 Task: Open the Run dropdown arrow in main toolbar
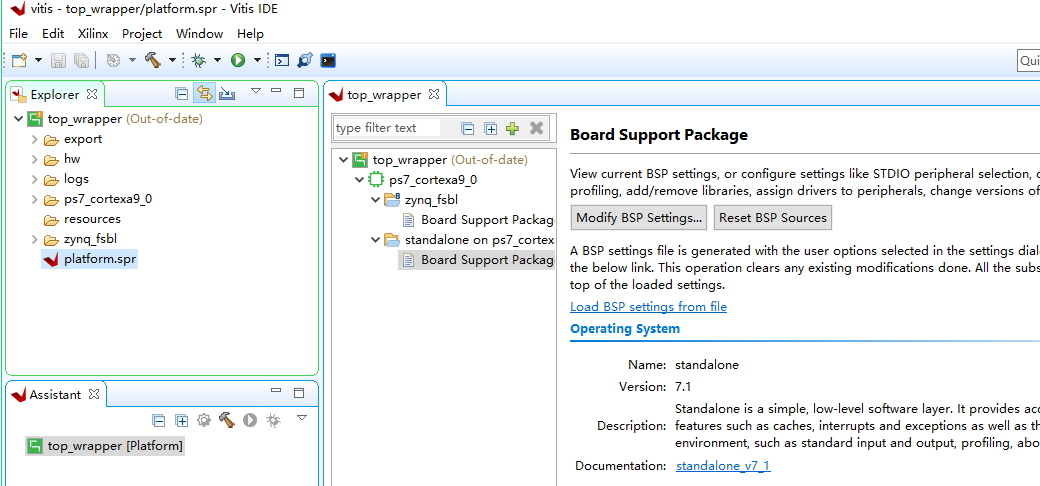[257, 60]
